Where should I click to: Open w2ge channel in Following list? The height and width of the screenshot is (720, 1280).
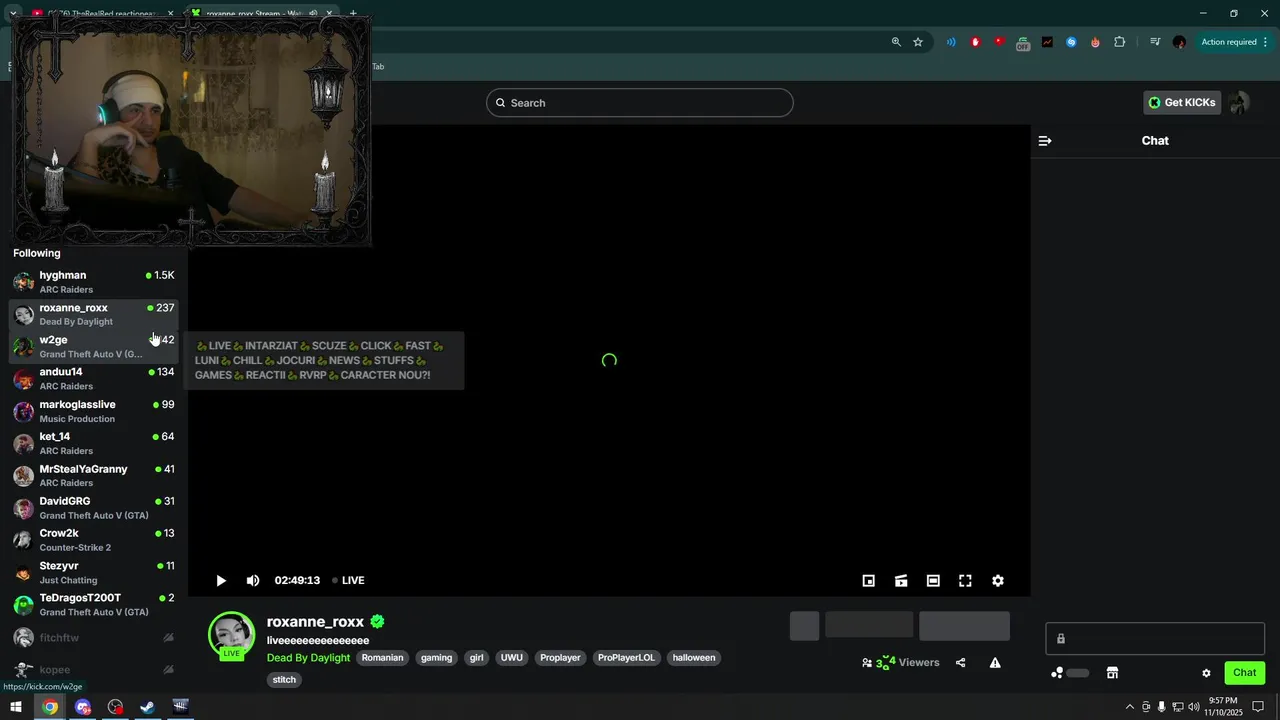pos(94,347)
